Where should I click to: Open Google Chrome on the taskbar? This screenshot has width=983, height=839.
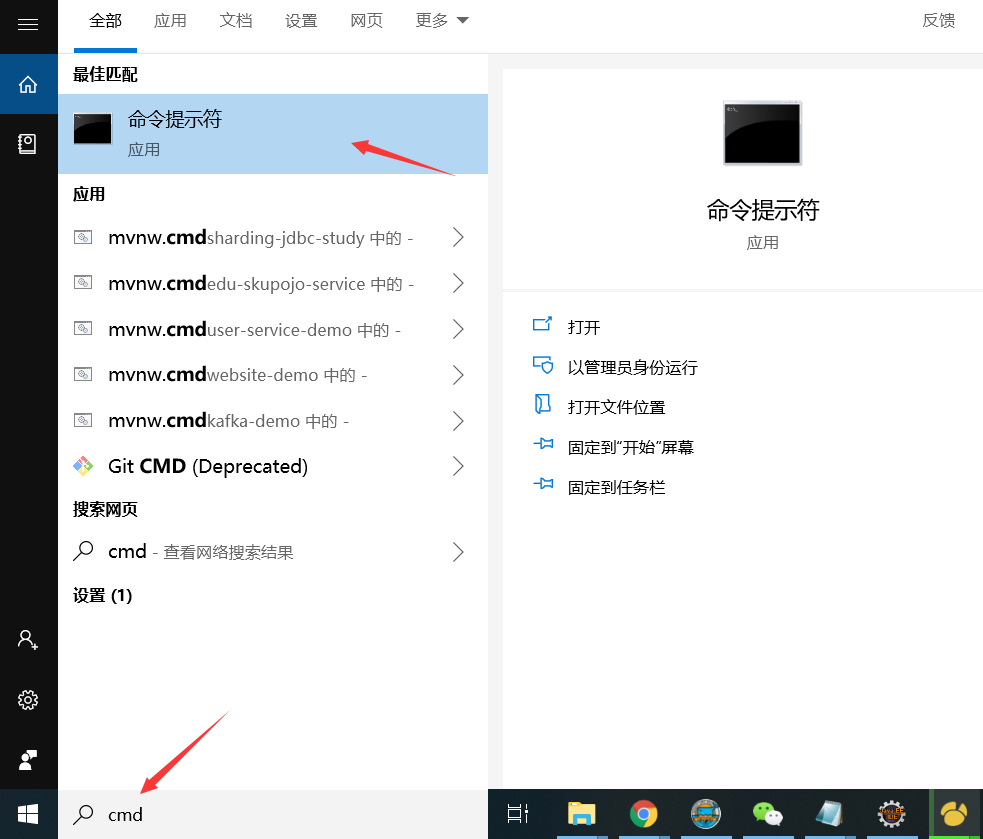[x=644, y=814]
